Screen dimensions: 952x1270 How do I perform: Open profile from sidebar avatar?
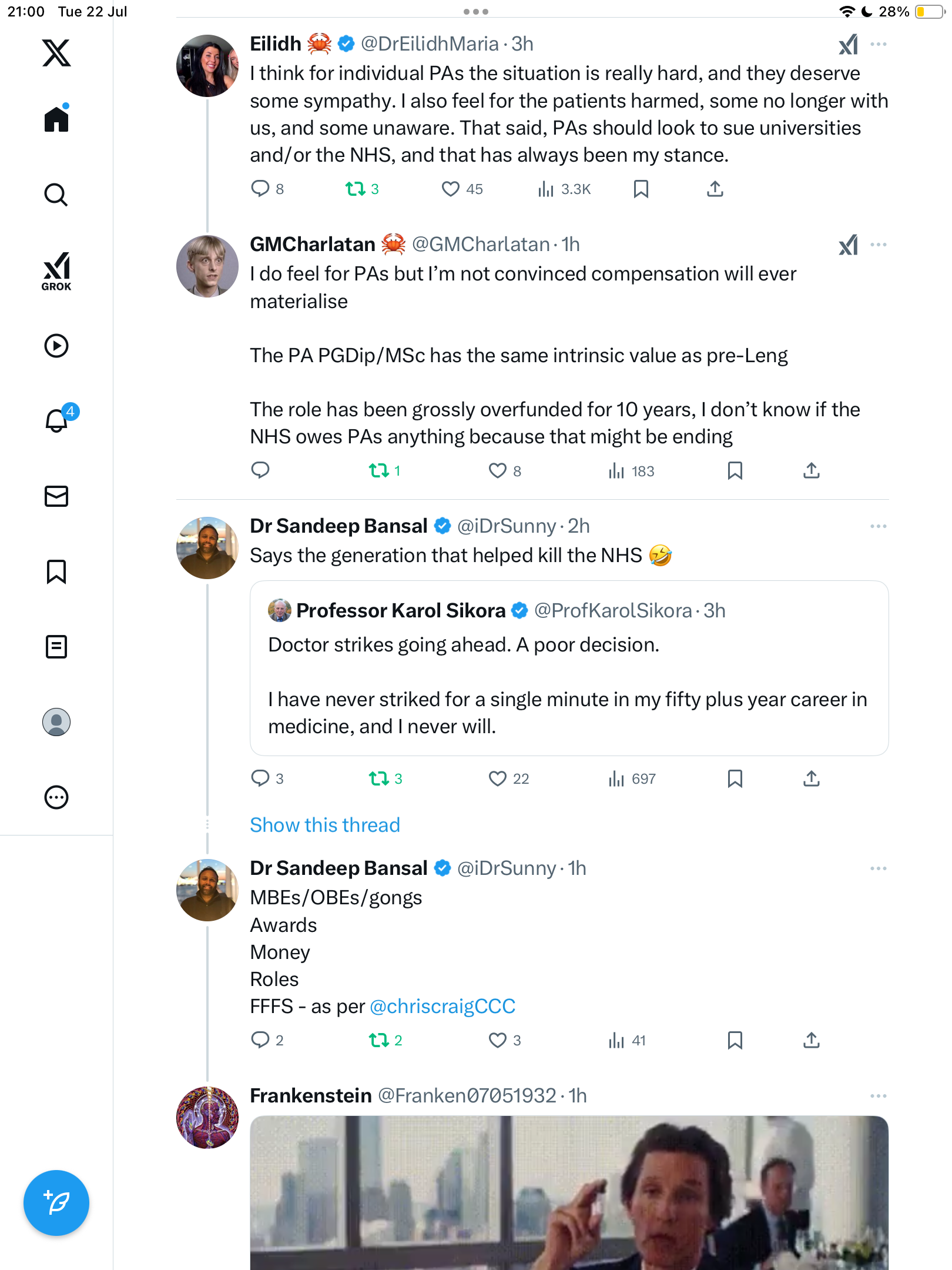(x=56, y=722)
